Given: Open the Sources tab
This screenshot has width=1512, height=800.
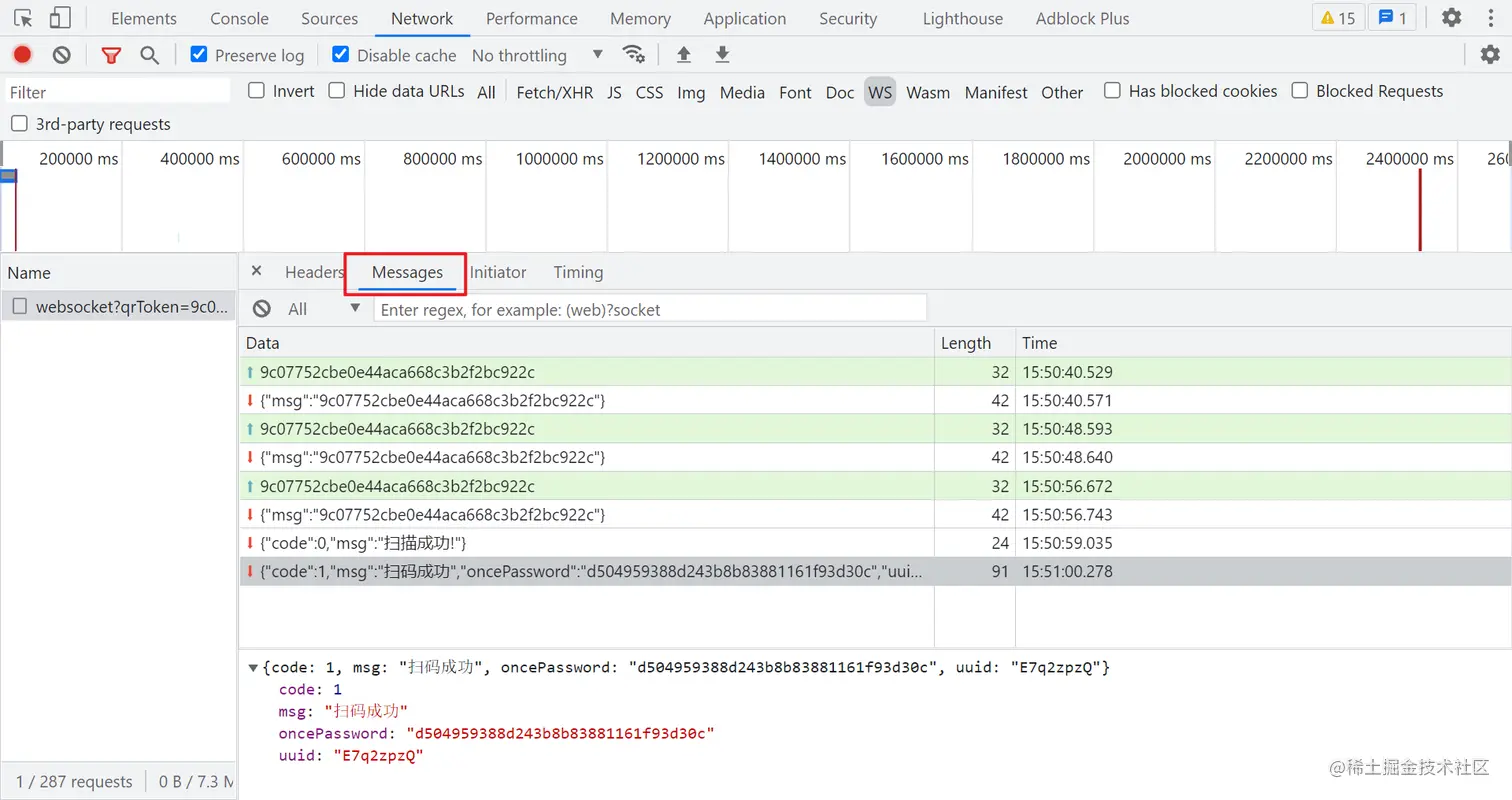Looking at the screenshot, I should click(329, 18).
